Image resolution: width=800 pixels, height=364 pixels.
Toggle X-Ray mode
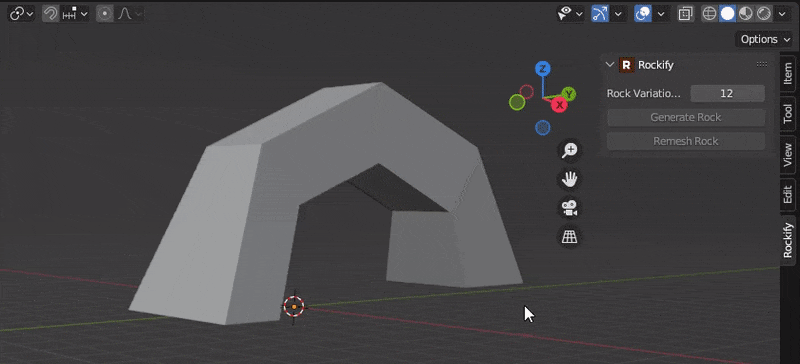[685, 14]
